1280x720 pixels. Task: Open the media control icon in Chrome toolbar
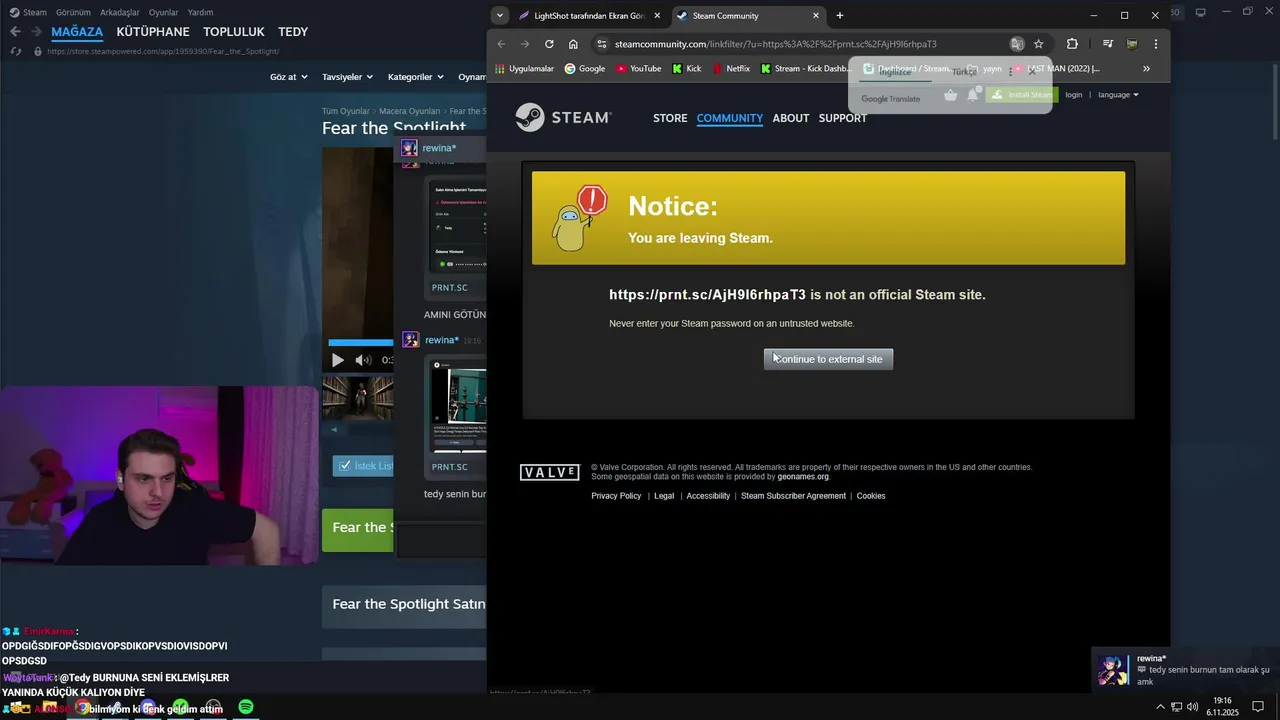pos(1108,44)
